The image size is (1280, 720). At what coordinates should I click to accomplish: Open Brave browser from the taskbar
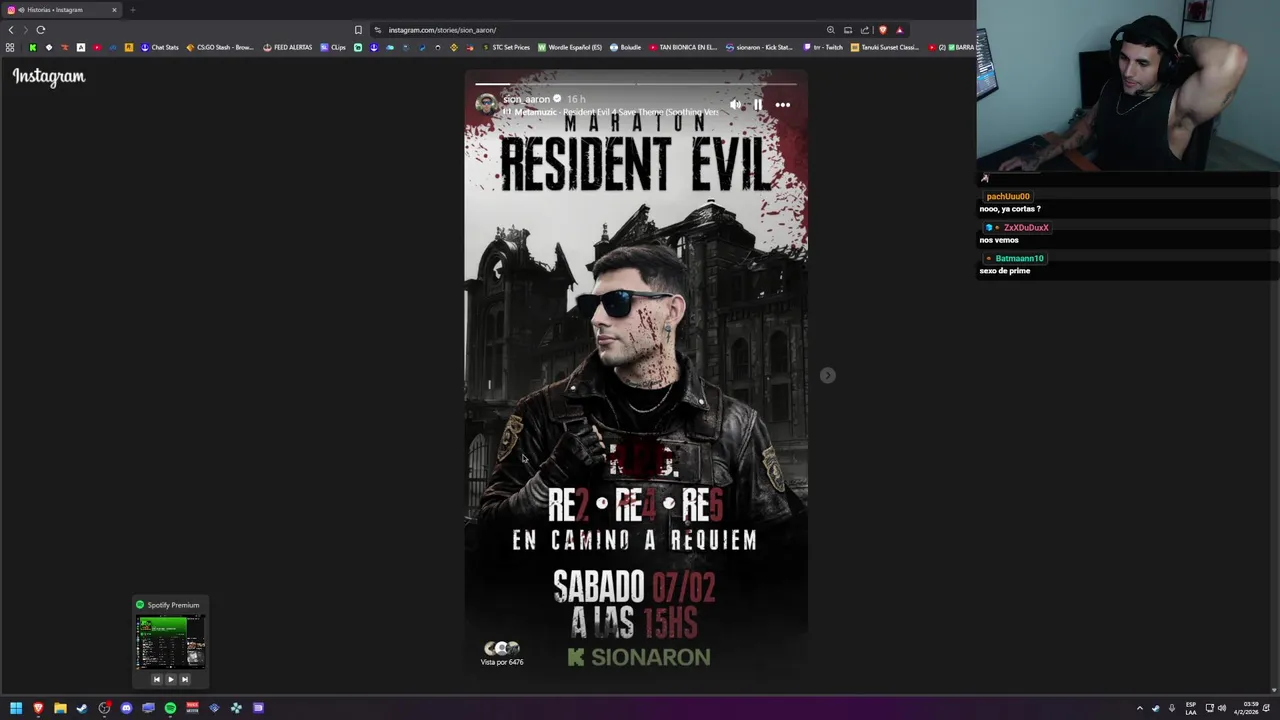pyautogui.click(x=38, y=708)
